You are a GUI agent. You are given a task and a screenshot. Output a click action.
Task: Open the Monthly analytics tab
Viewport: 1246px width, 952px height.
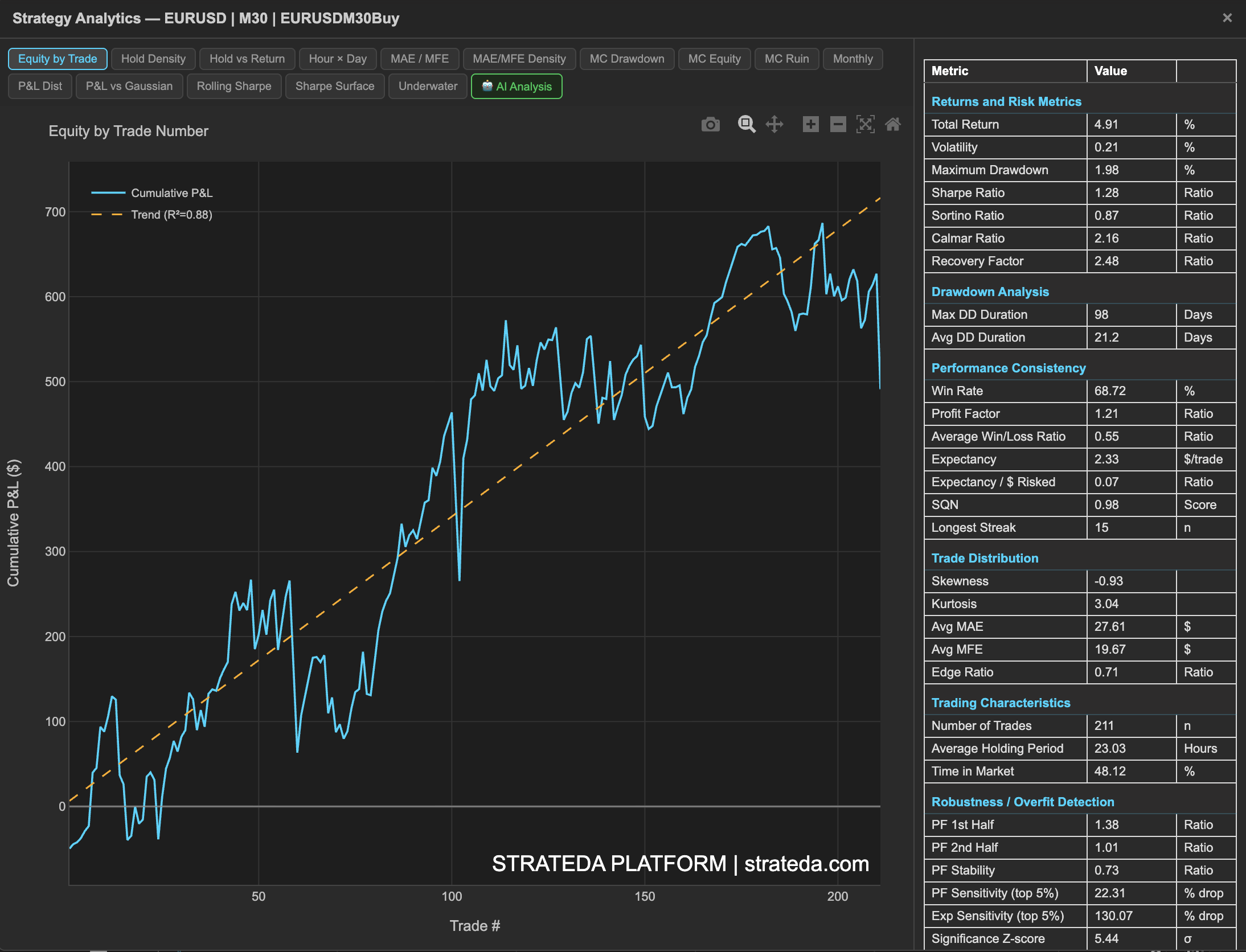point(852,59)
